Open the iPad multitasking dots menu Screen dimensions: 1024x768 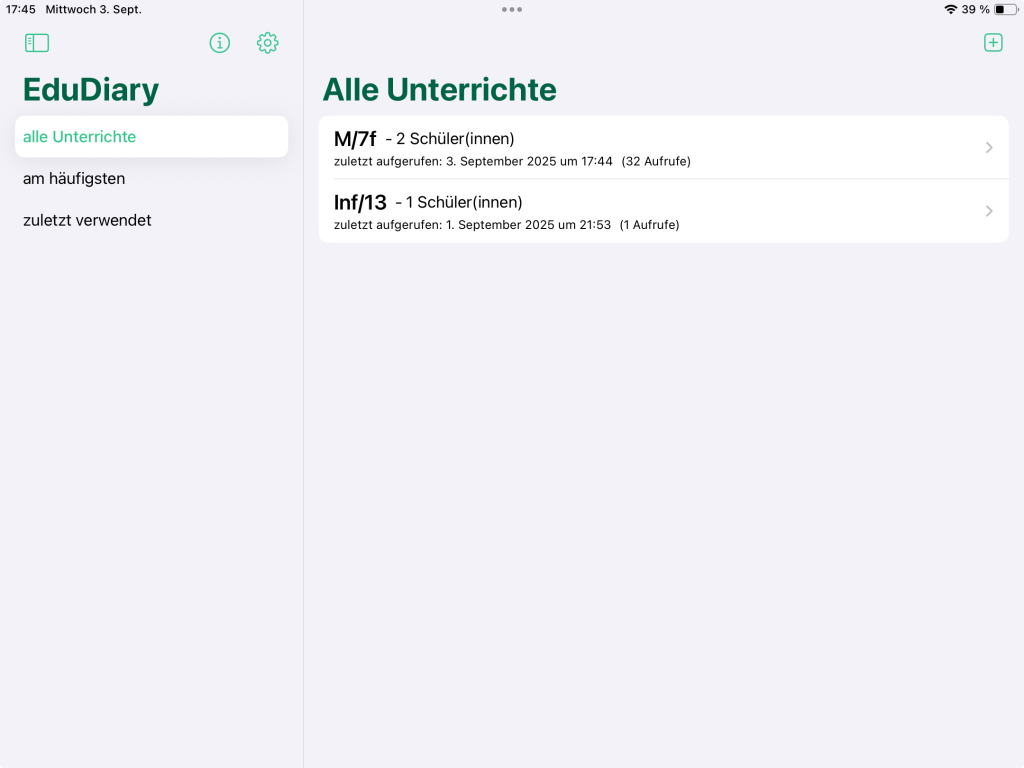tap(511, 10)
